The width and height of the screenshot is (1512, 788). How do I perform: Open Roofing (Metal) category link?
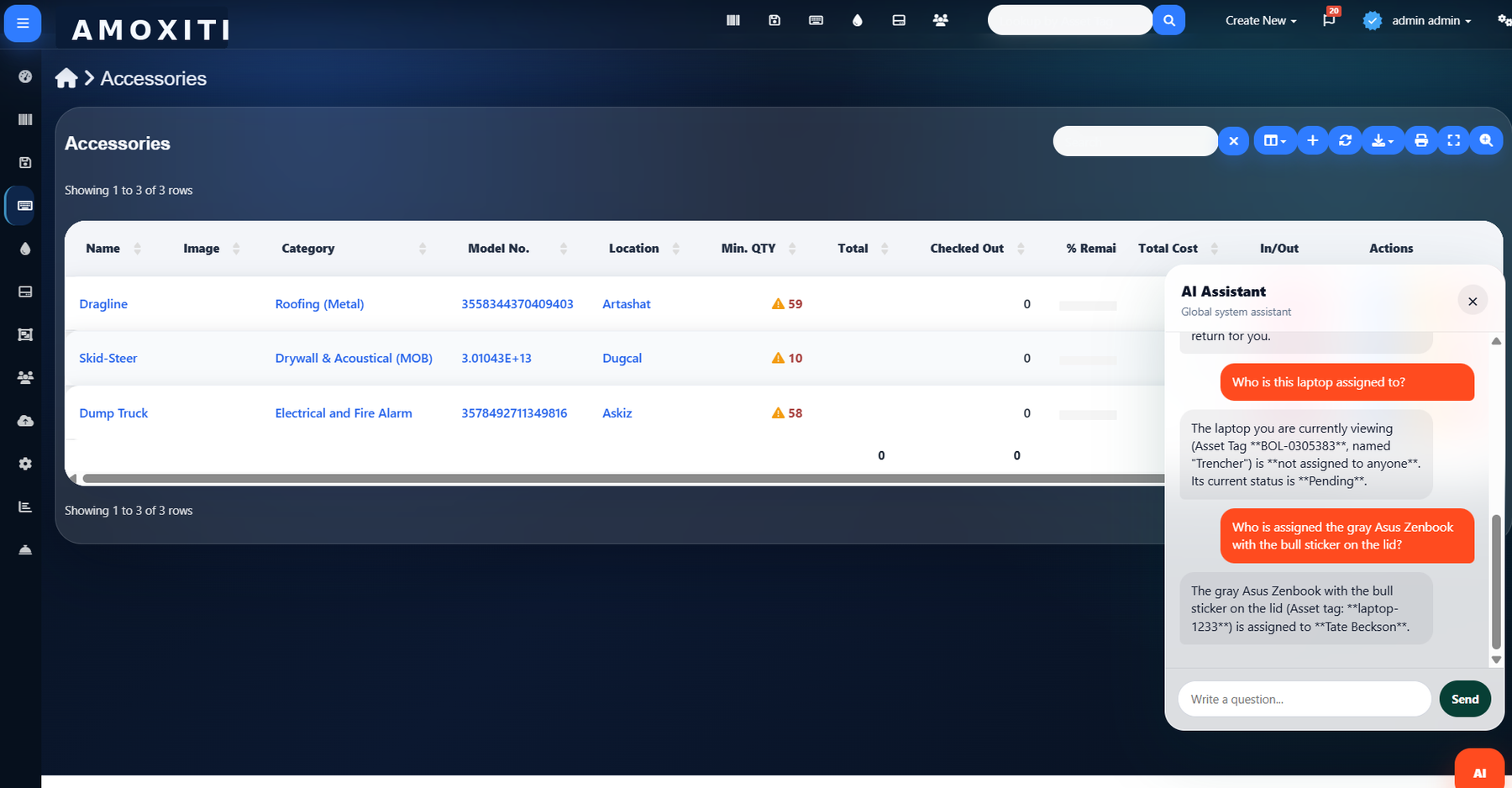point(319,304)
